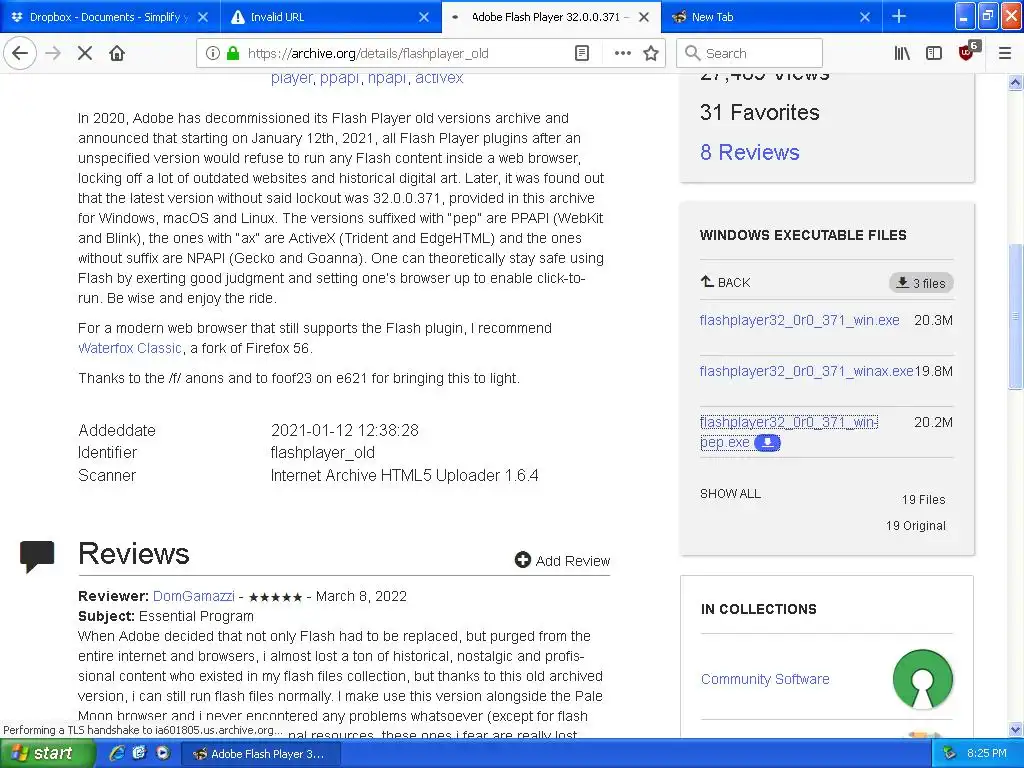View site information icon in address bar
The width and height of the screenshot is (1024, 768).
pyautogui.click(x=212, y=53)
